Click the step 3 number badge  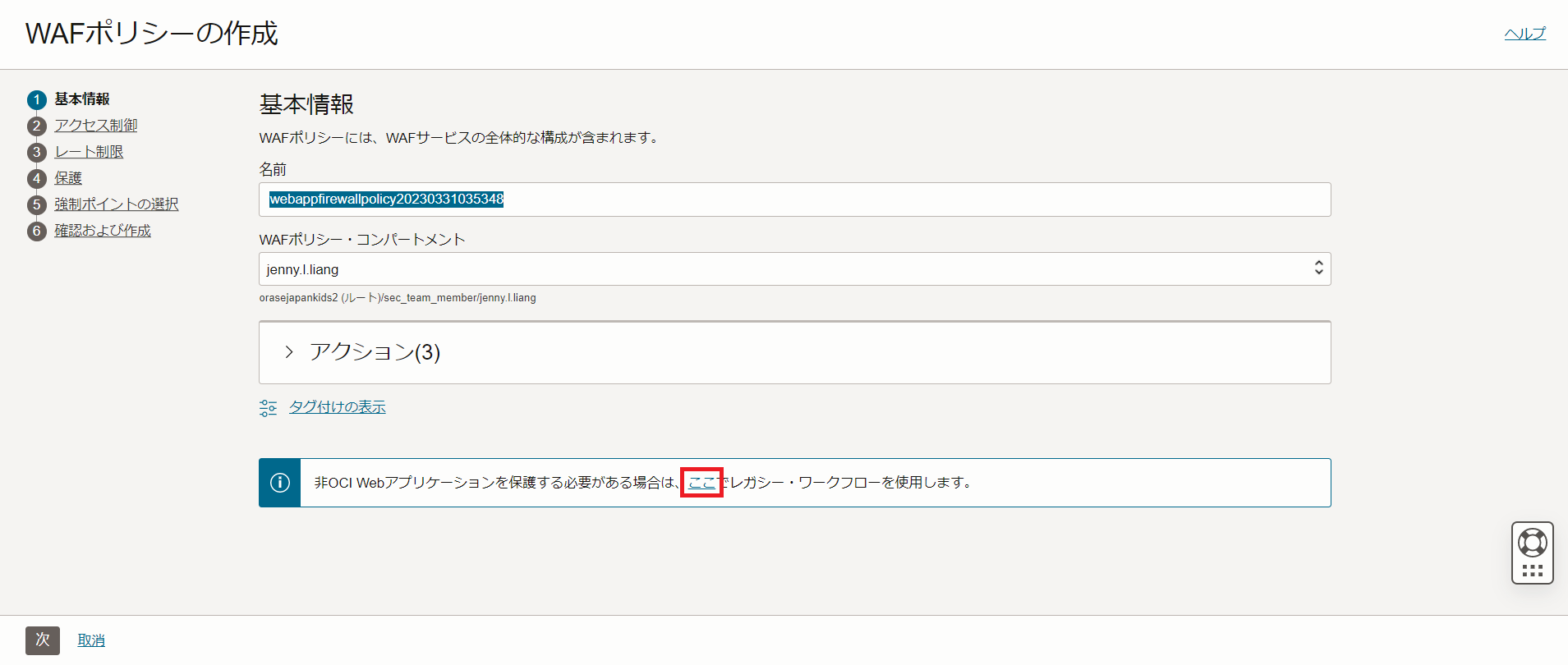click(36, 153)
